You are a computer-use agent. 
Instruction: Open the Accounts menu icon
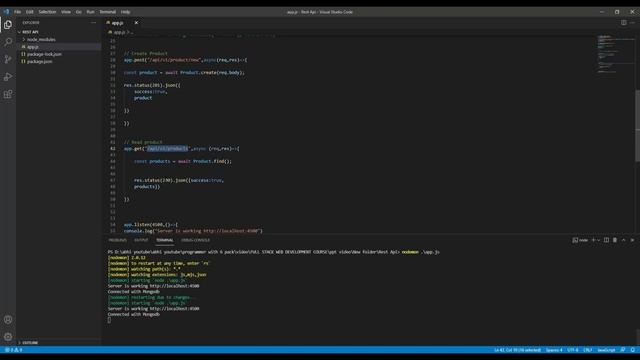pos(8,320)
